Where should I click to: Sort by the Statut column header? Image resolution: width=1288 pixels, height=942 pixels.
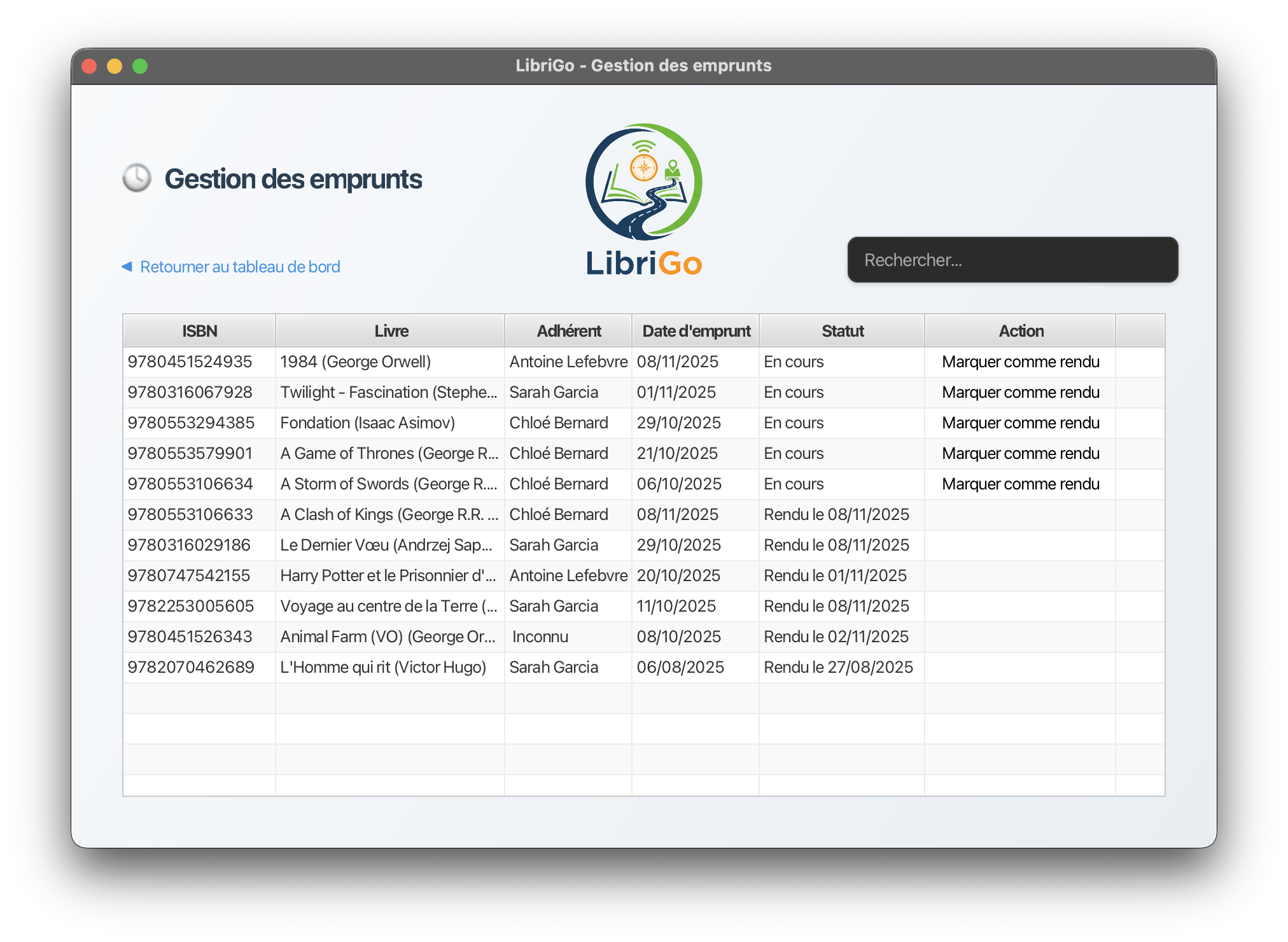842,331
